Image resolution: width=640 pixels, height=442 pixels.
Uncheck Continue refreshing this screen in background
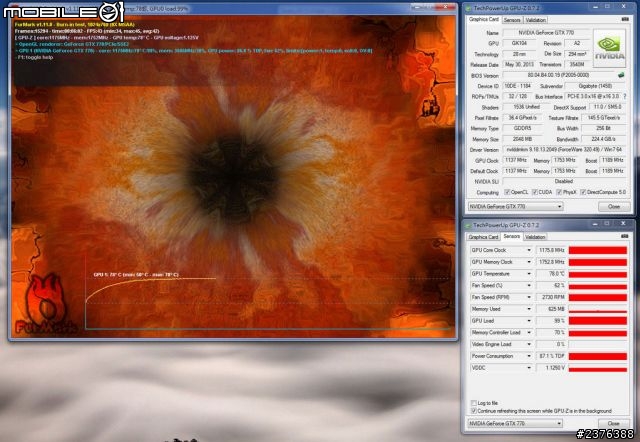coord(474,411)
